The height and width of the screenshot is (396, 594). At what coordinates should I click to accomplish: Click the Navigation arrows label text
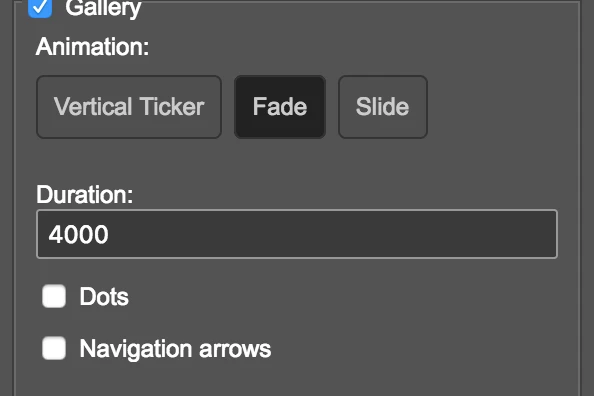click(x=175, y=349)
